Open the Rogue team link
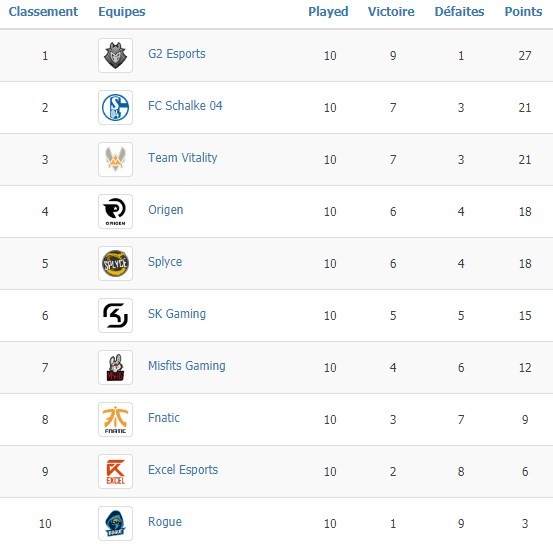The height and width of the screenshot is (544, 553). (x=165, y=522)
